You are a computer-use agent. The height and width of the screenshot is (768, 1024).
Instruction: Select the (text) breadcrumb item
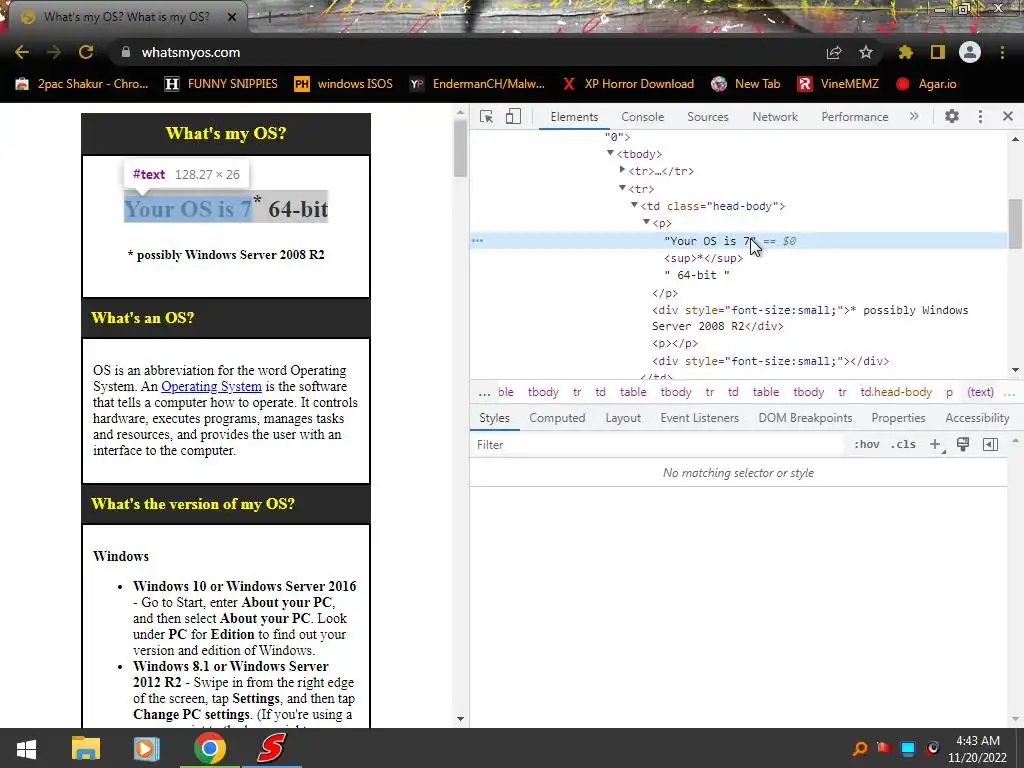[980, 392]
